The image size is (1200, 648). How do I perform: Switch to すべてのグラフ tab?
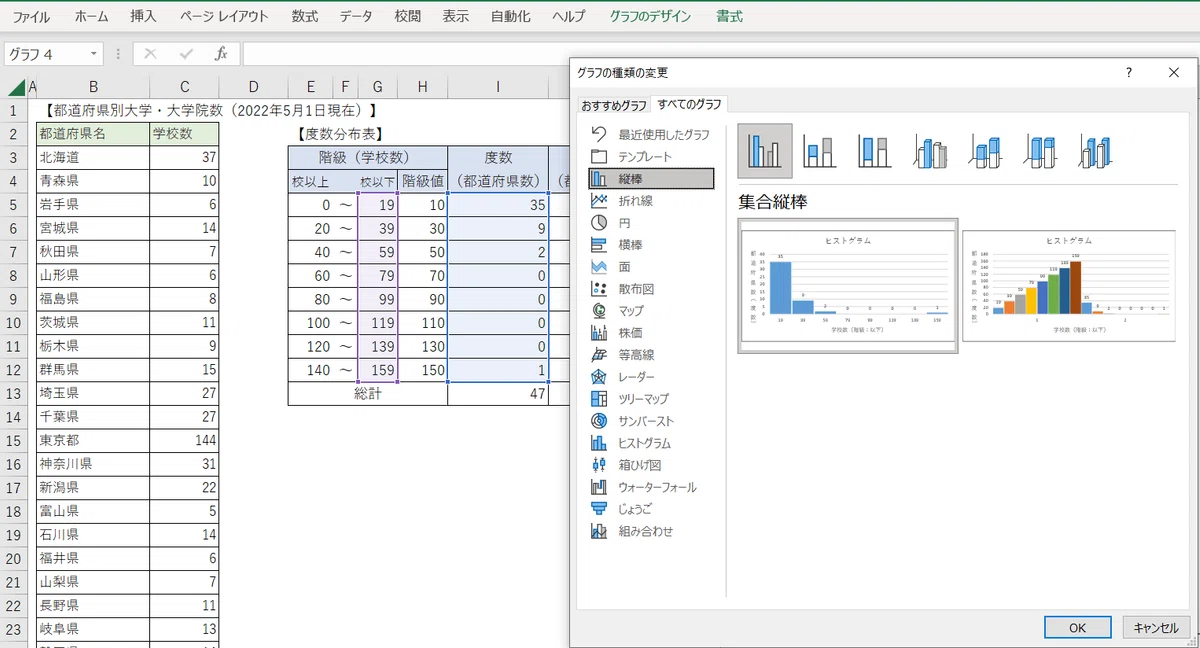point(689,104)
